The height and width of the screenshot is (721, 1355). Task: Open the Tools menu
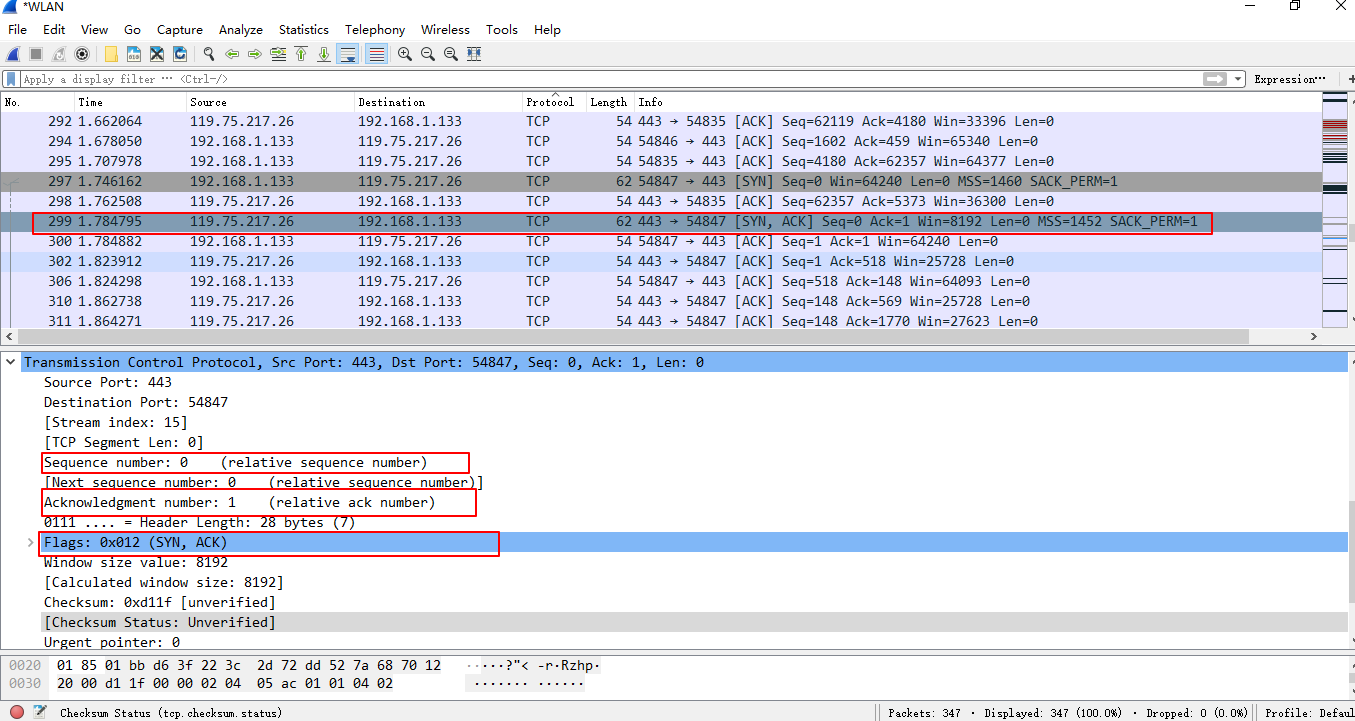pos(502,30)
